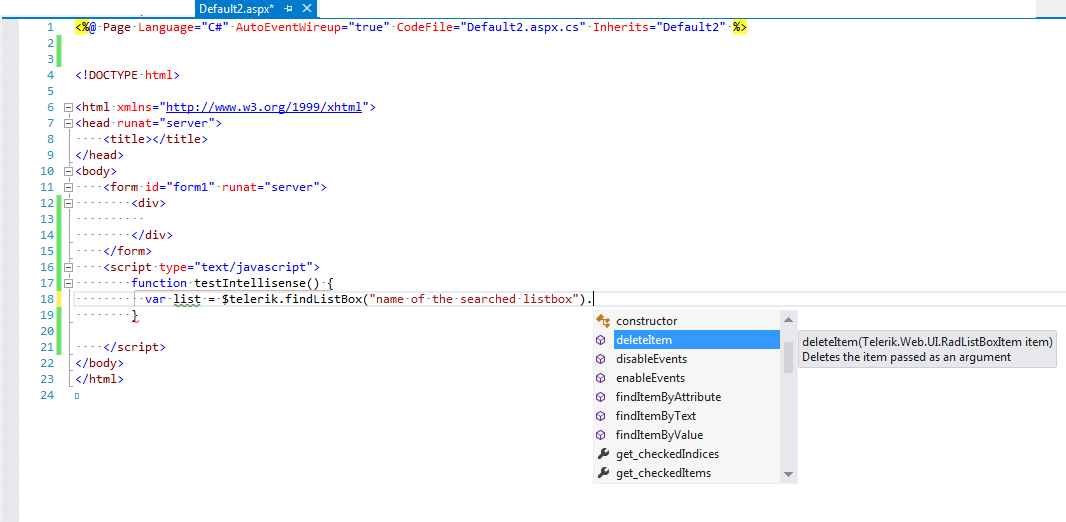Click the closing head tag on line 9
The image size is (1066, 522).
(99, 155)
